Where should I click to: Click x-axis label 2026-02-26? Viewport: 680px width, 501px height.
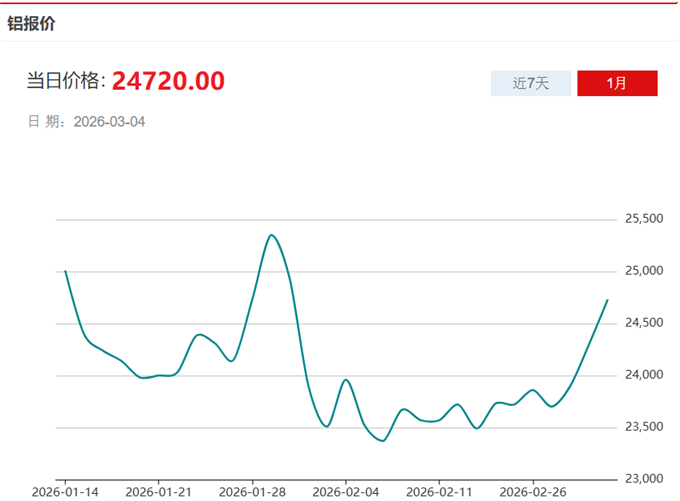click(531, 492)
